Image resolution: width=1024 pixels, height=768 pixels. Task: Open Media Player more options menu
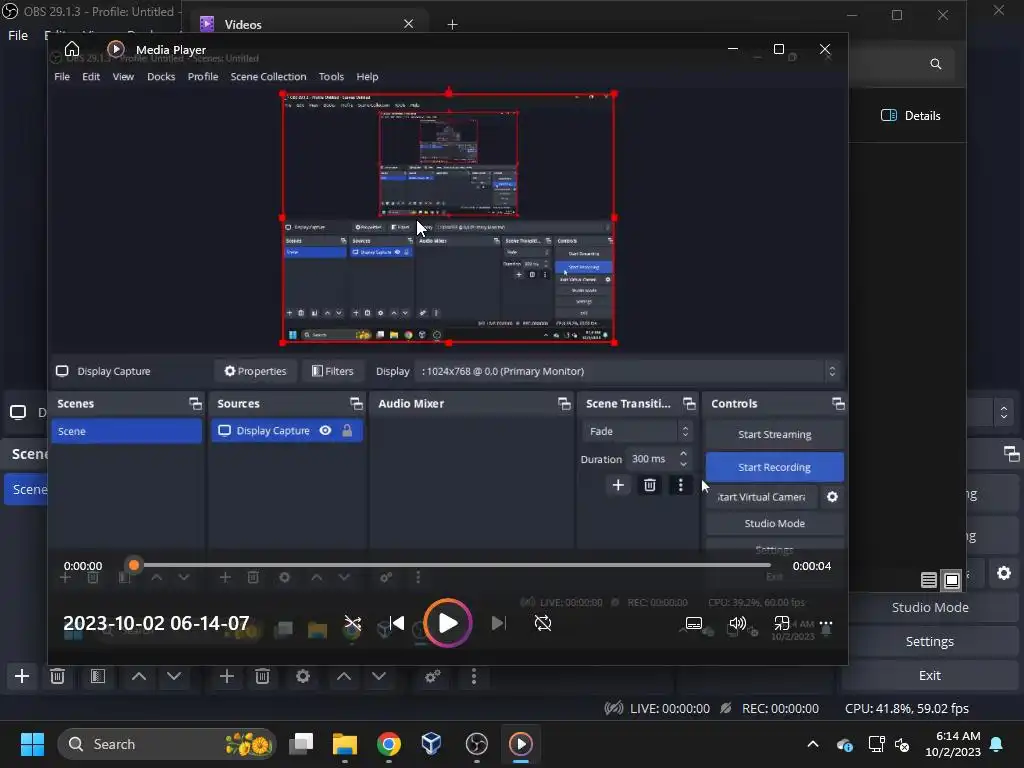tap(825, 624)
